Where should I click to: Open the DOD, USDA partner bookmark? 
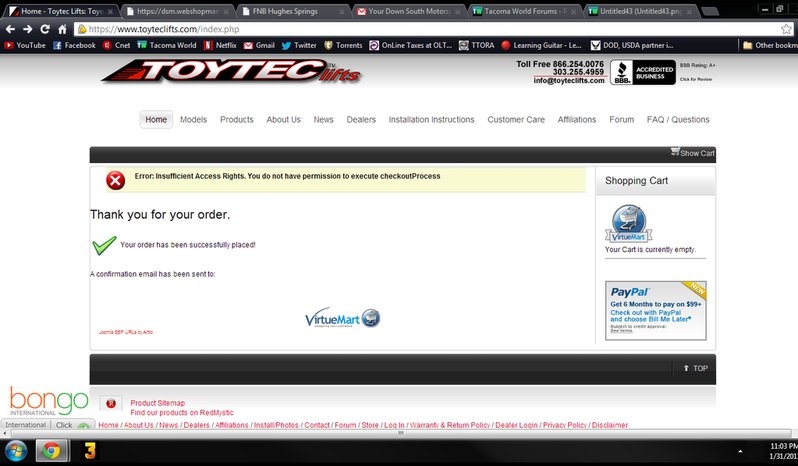[x=632, y=45]
